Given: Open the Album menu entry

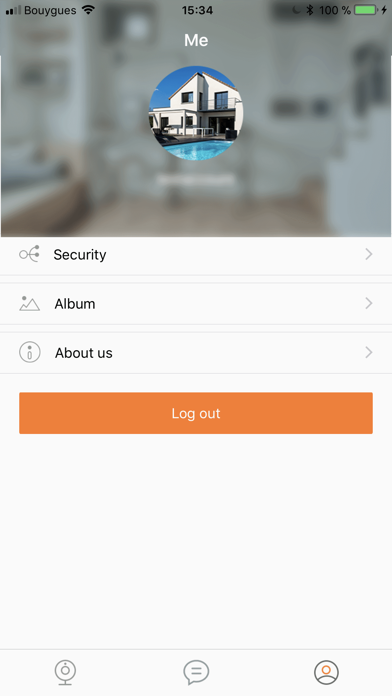Looking at the screenshot, I should click(196, 304).
